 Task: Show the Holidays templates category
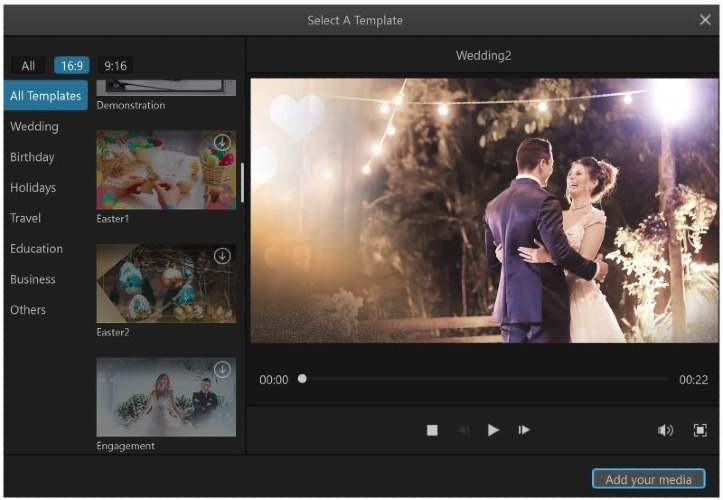(x=33, y=188)
